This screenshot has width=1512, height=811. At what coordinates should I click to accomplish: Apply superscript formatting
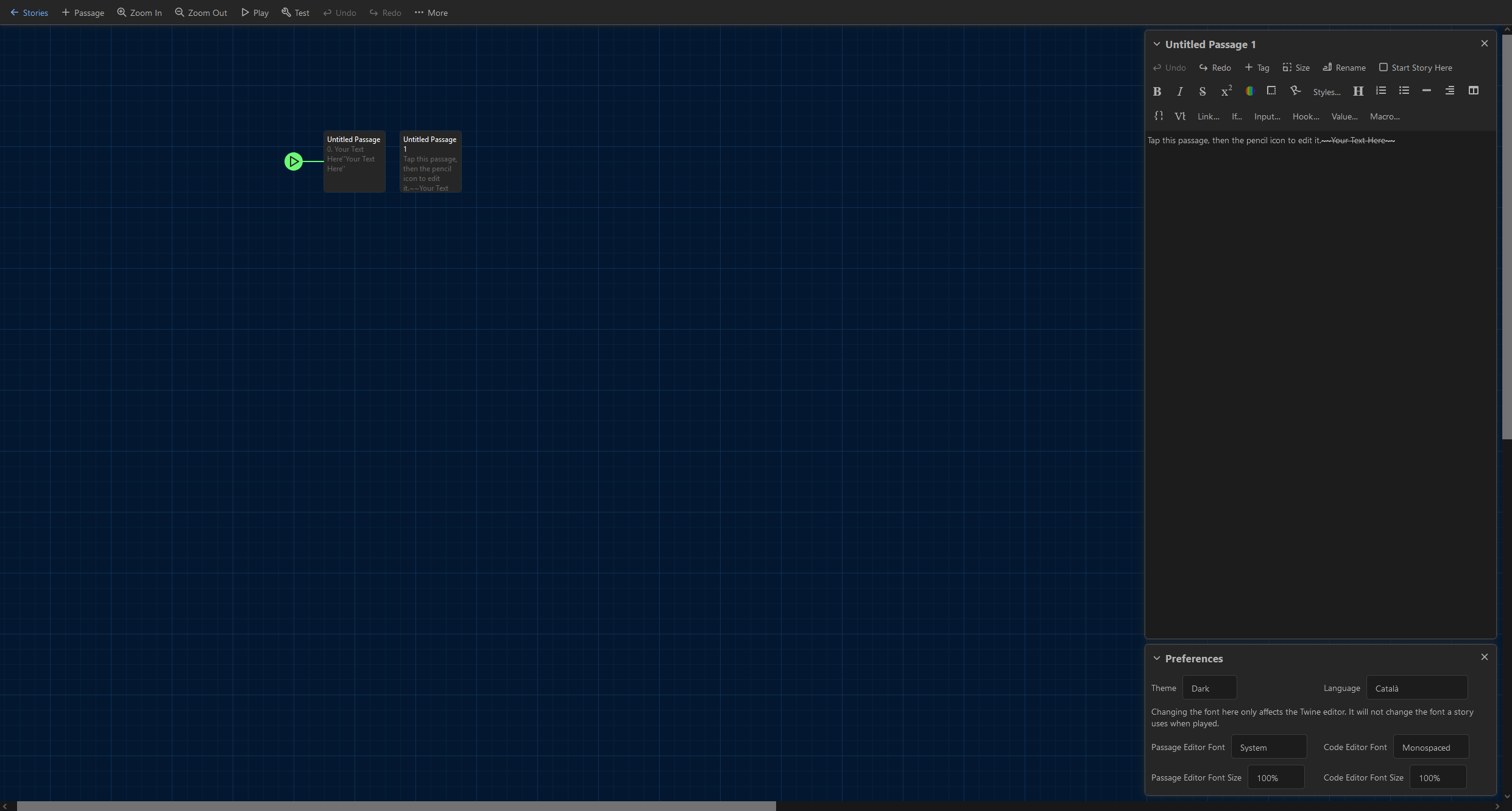tap(1226, 91)
